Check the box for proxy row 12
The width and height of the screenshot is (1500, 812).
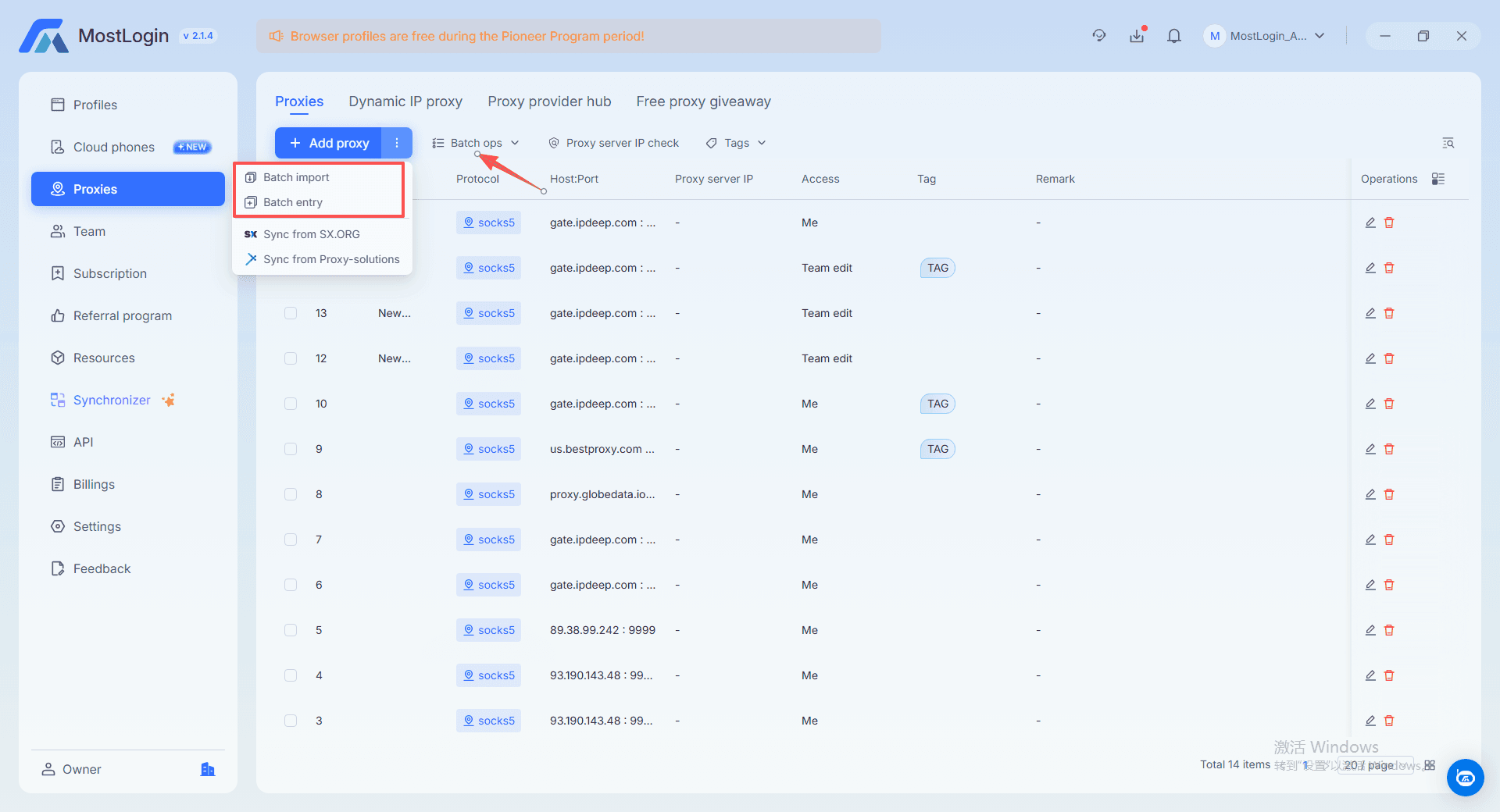pos(291,358)
